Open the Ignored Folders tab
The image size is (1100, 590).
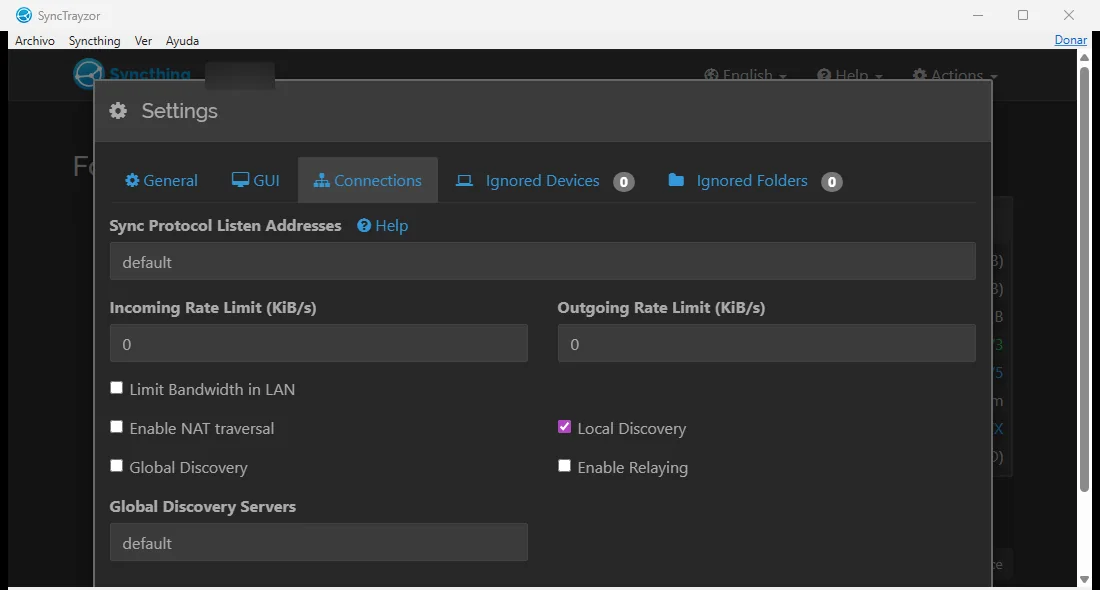point(755,181)
